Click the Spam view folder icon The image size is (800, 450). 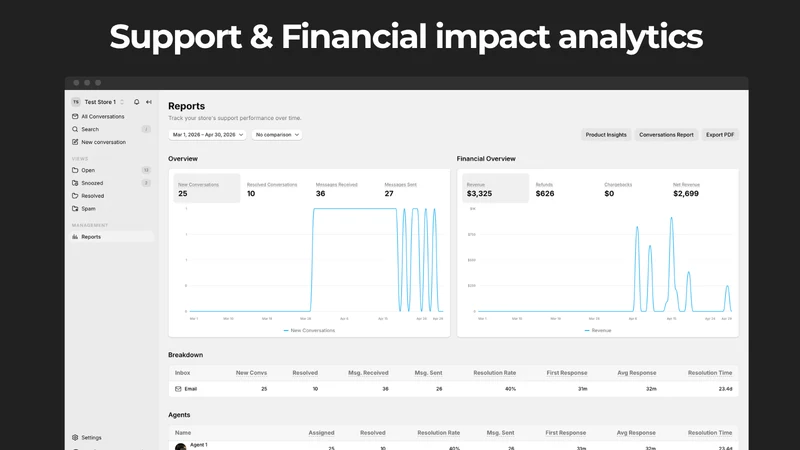[x=75, y=208]
